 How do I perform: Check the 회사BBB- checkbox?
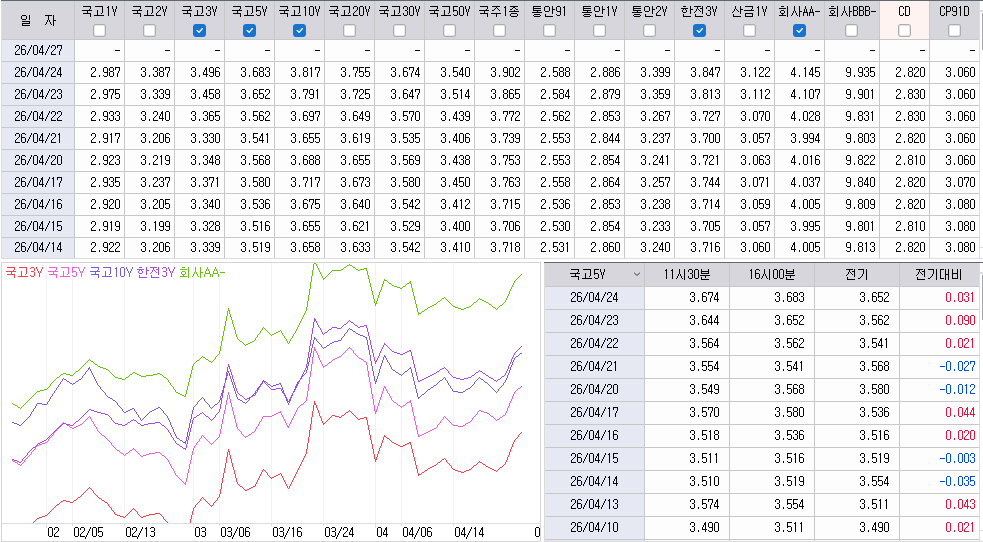(853, 31)
